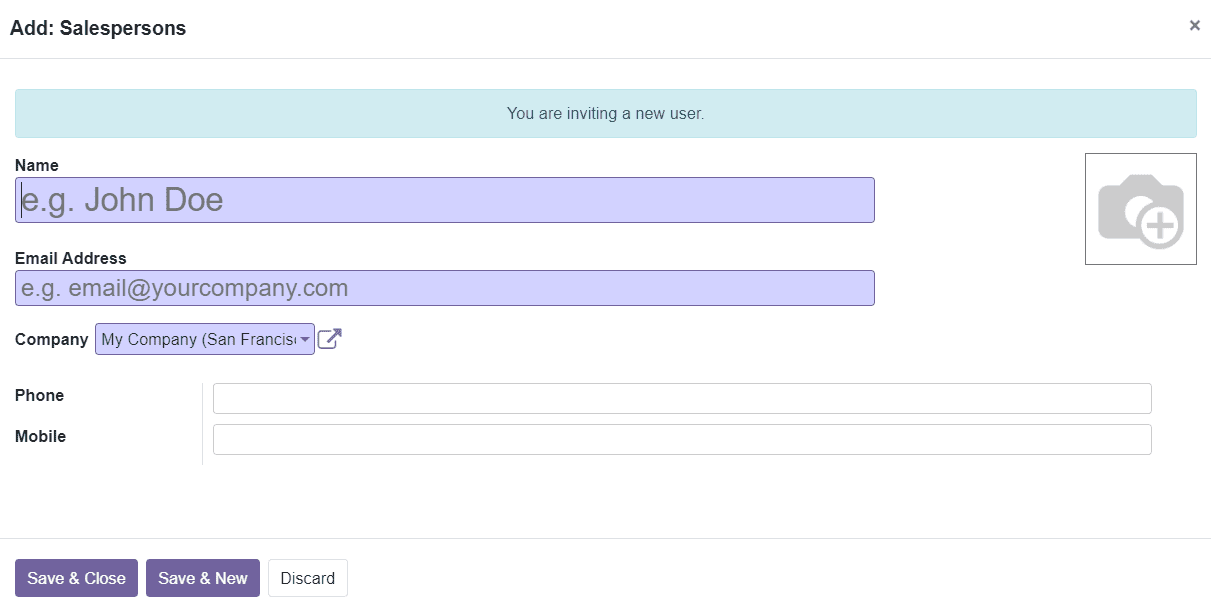Click the Name field label

(37, 165)
